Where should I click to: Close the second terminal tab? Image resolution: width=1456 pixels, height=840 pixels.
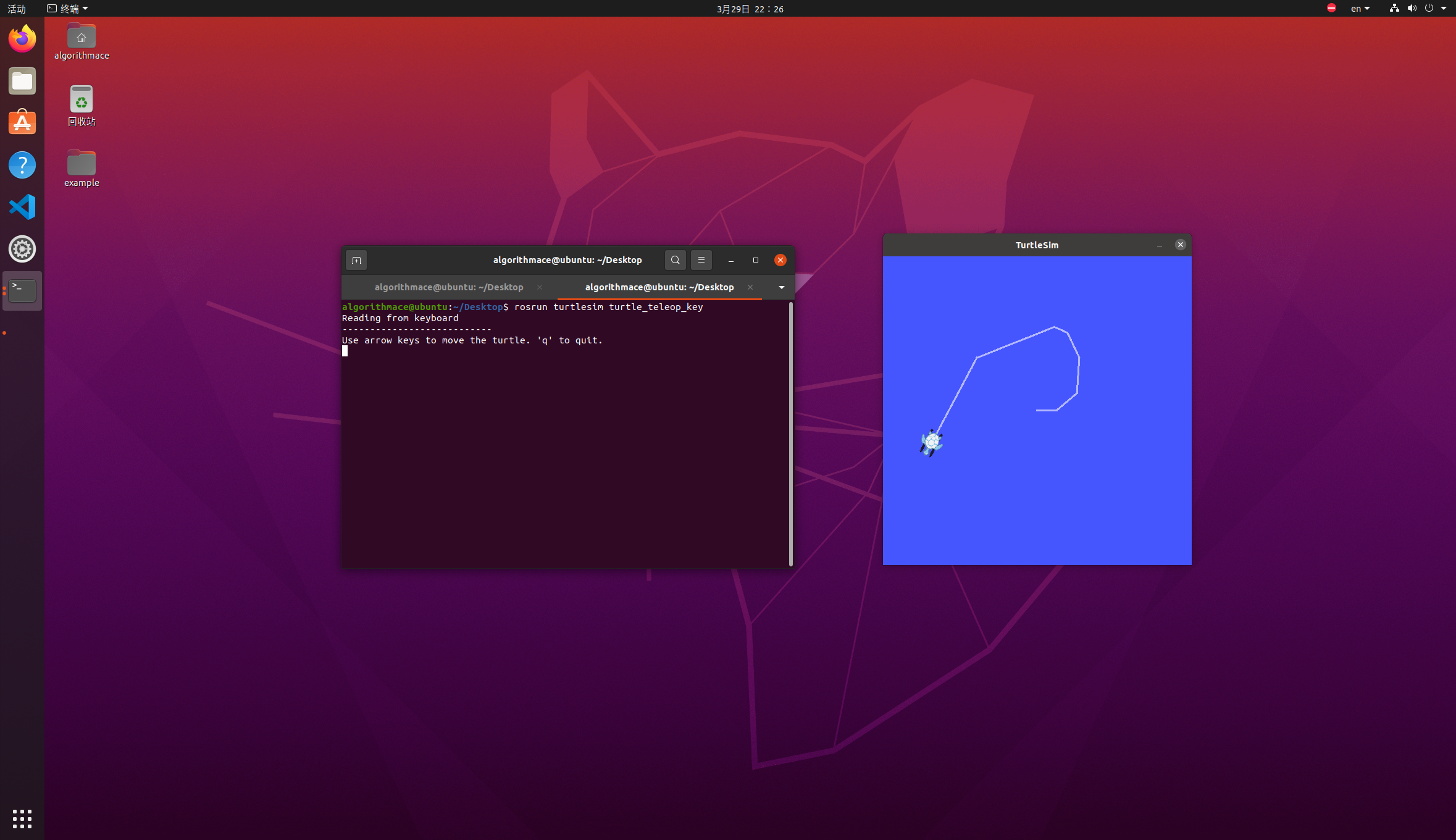(750, 287)
